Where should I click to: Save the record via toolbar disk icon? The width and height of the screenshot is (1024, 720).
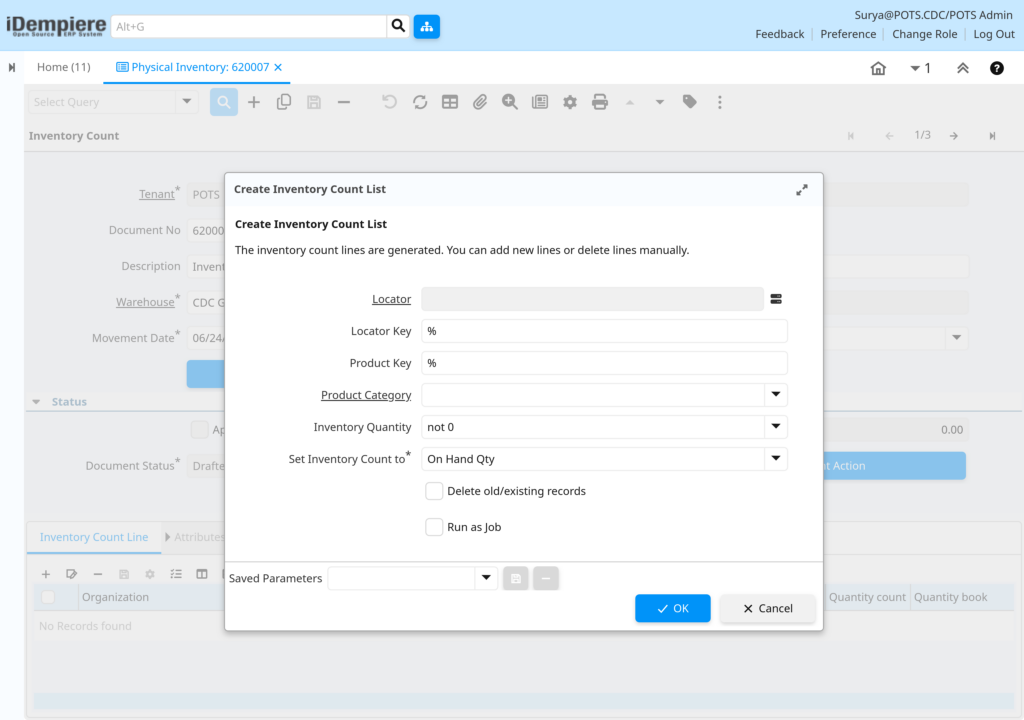pos(314,102)
